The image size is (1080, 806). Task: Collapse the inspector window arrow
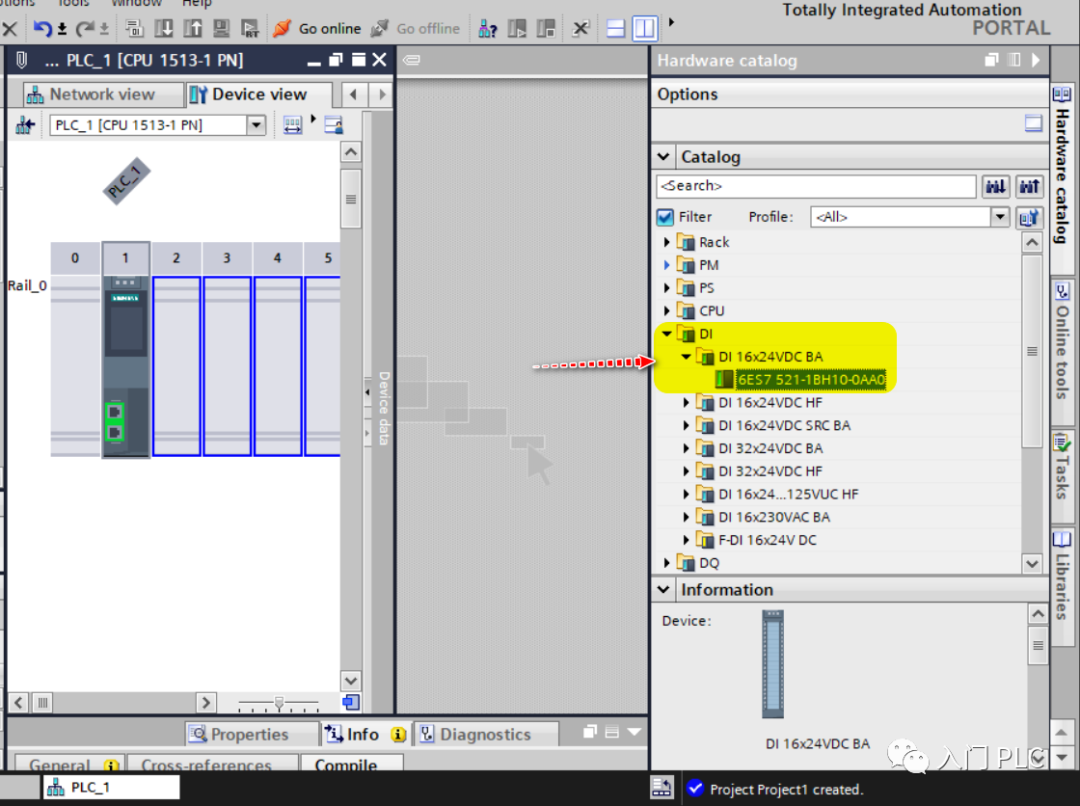(x=635, y=732)
